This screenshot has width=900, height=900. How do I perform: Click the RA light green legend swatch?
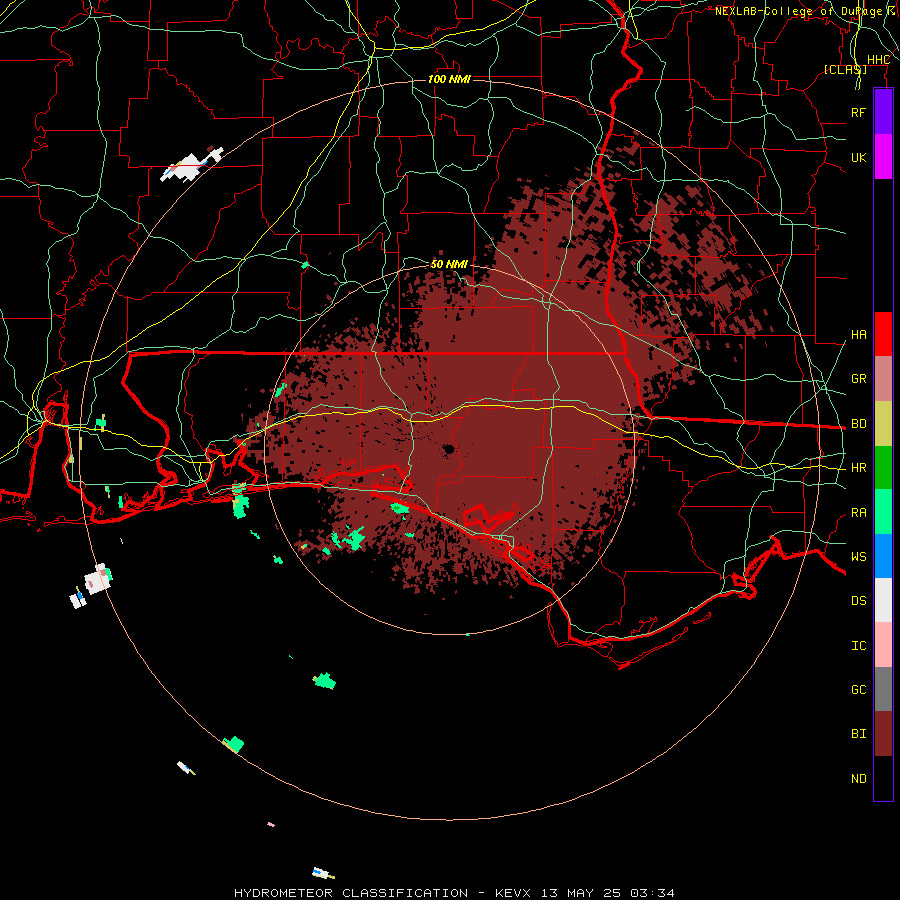coord(883,512)
